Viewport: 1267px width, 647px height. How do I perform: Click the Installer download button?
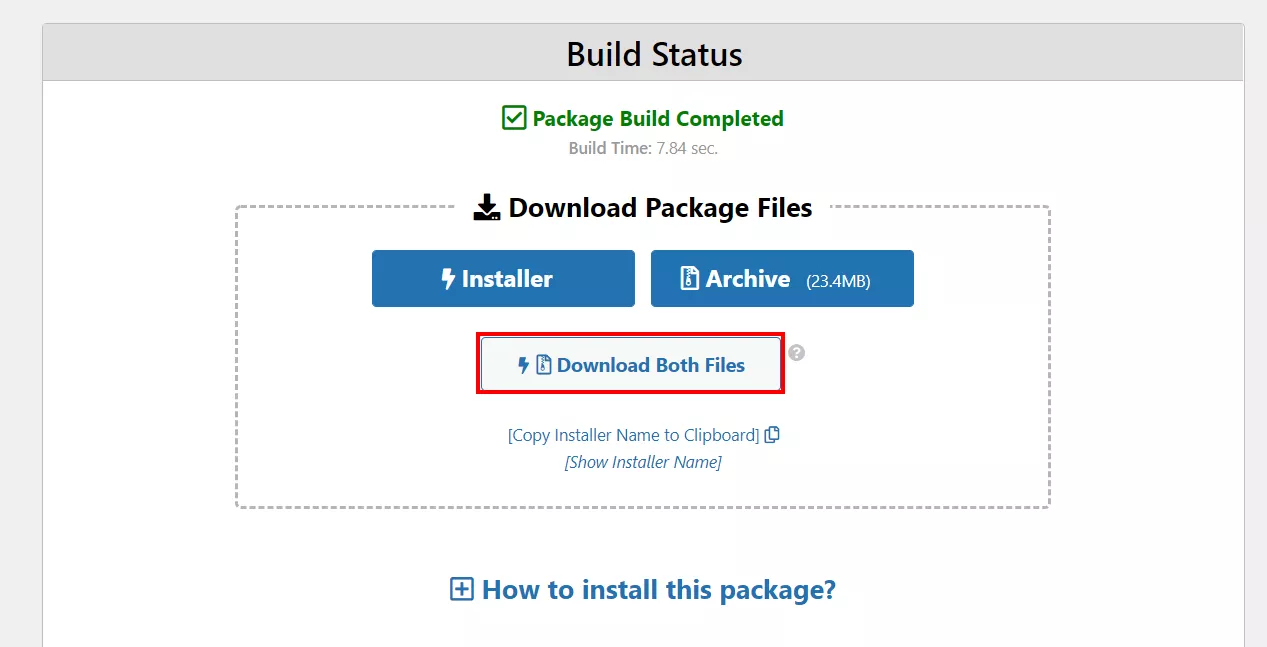click(503, 279)
